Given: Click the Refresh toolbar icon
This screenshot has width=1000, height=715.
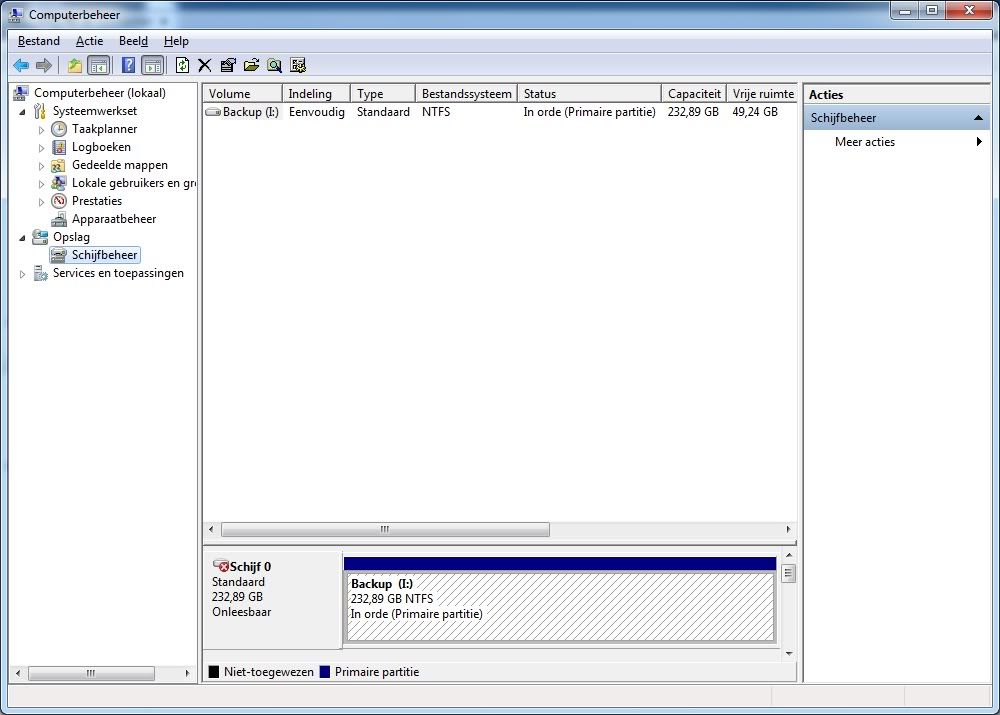Looking at the screenshot, I should [182, 65].
